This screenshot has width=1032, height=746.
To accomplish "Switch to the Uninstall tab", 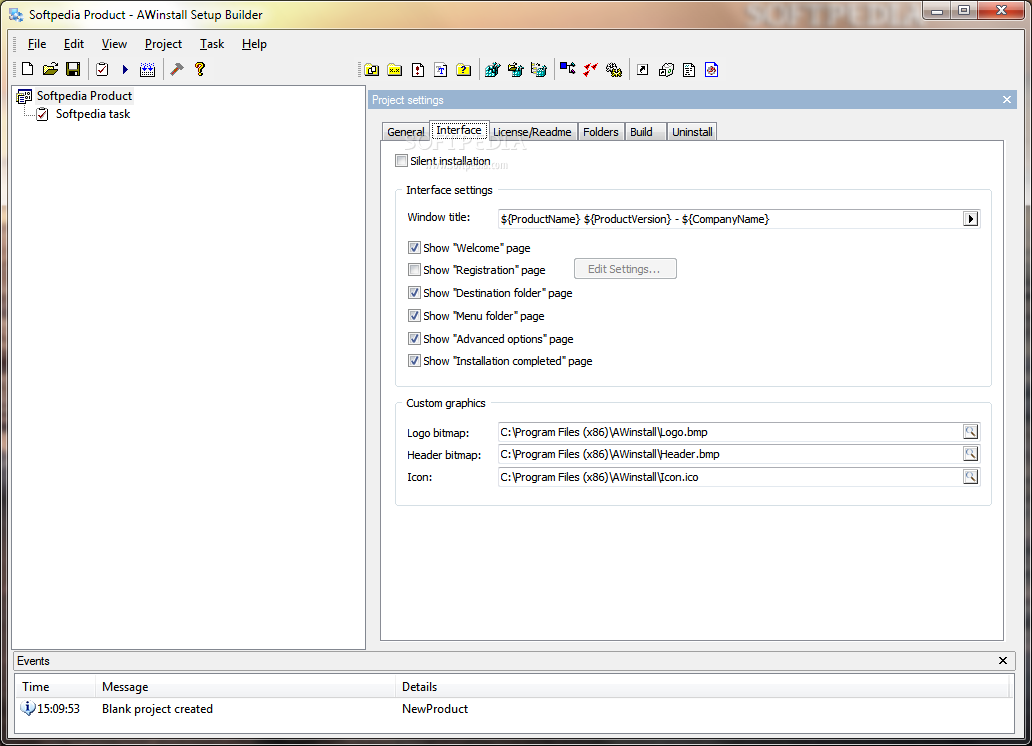I will 692,132.
